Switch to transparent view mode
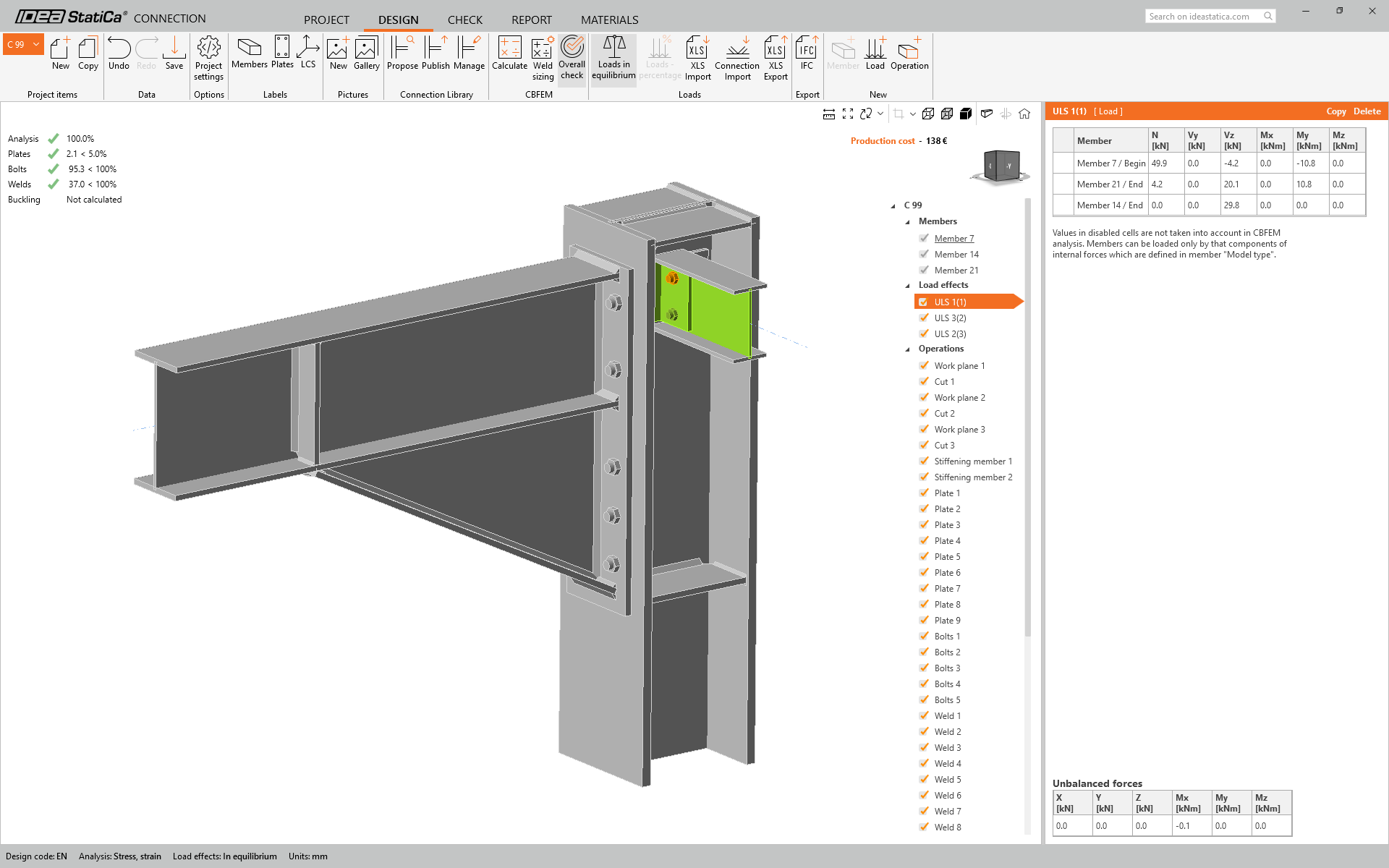The height and width of the screenshot is (868, 1389). pos(947,114)
